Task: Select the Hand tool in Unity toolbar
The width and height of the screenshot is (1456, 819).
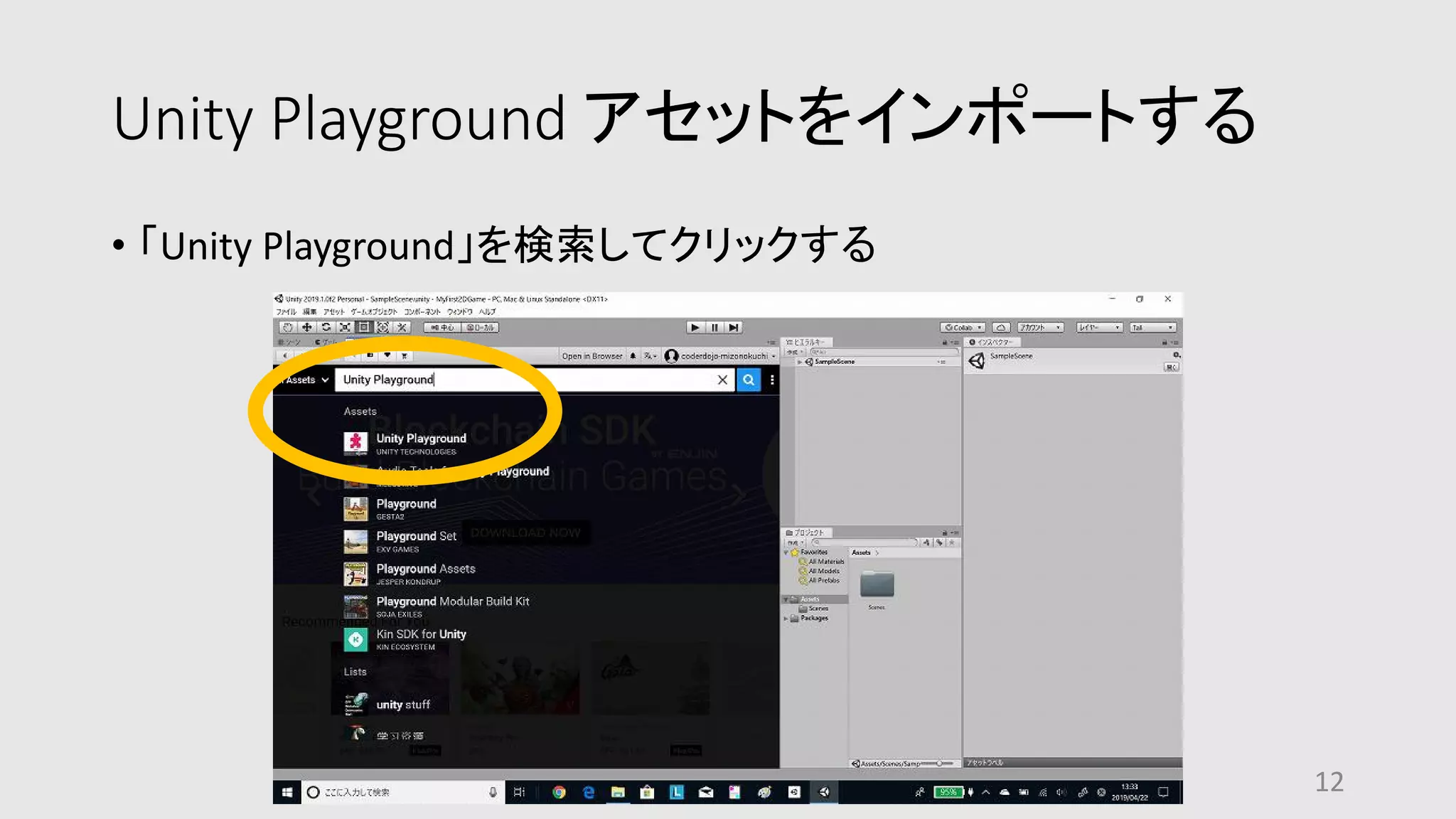Action: click(x=287, y=327)
